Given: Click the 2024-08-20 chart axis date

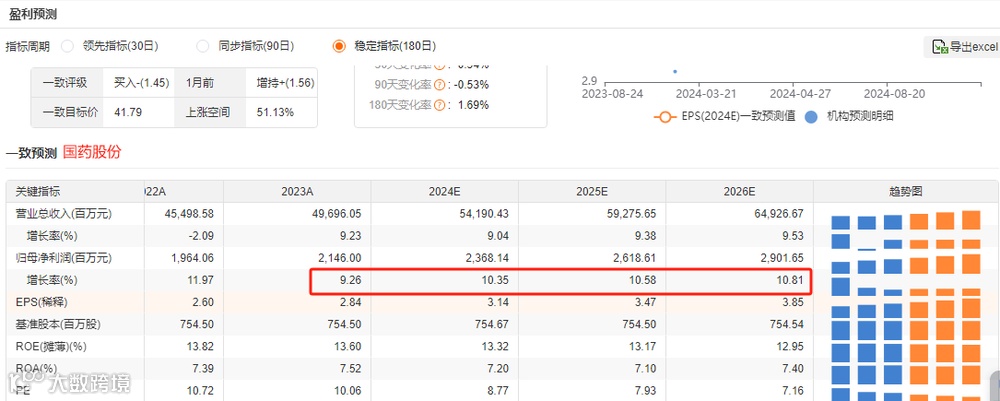Looking at the screenshot, I should tap(894, 94).
